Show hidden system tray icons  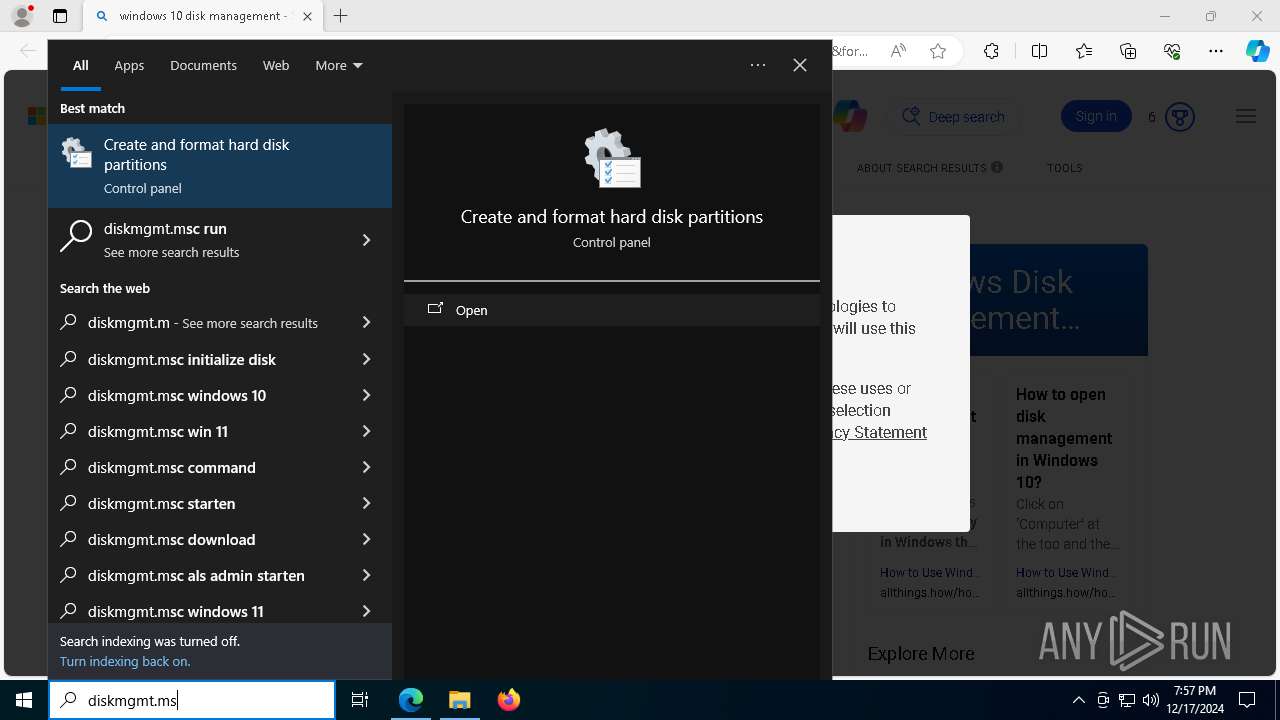1078,700
